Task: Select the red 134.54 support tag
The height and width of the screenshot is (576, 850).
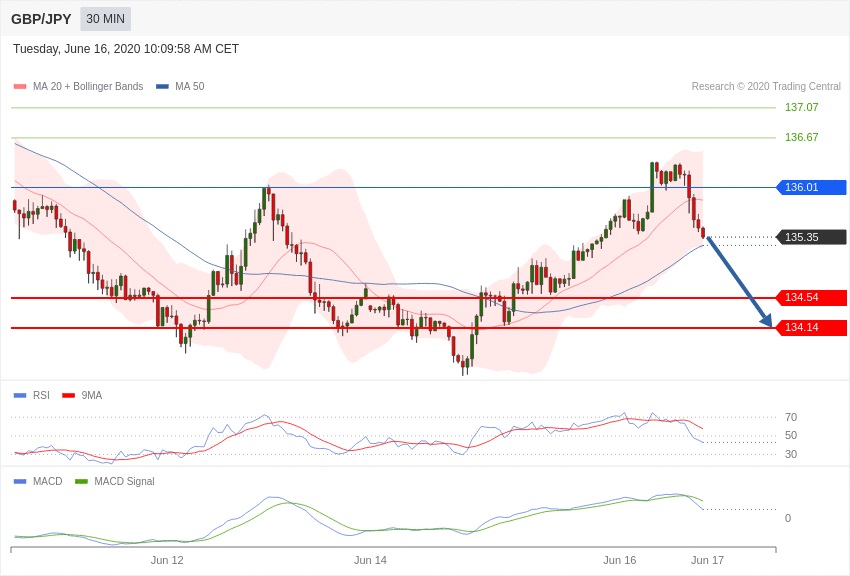Action: click(812, 298)
